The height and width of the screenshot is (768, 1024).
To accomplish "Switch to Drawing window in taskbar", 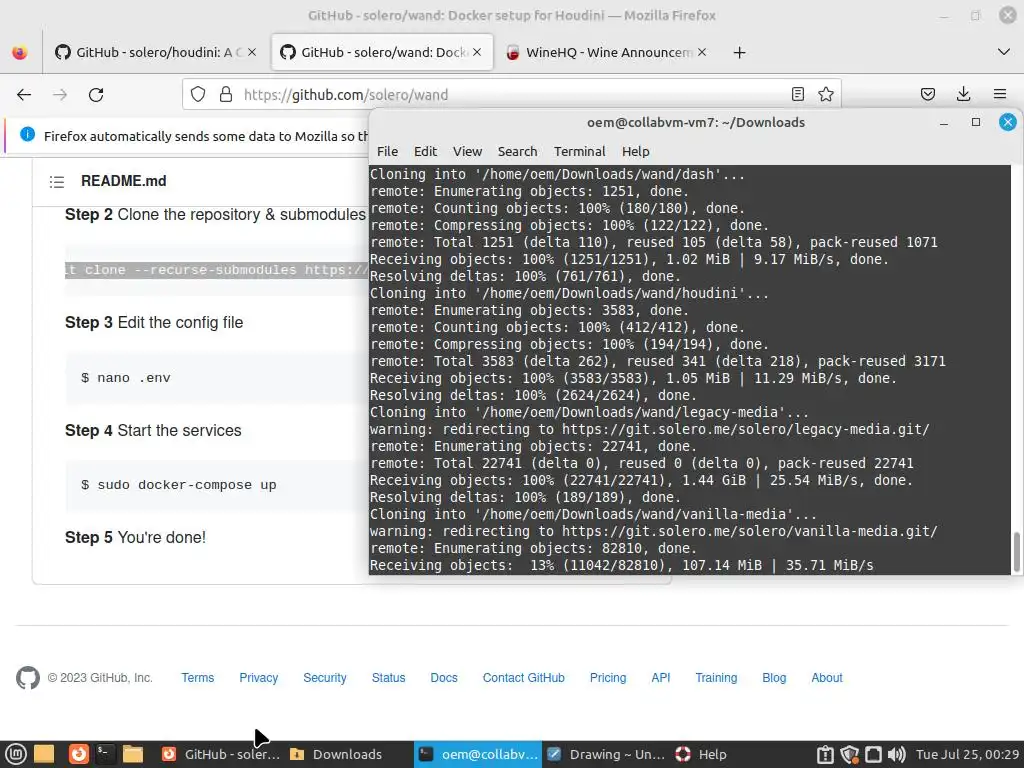I will (x=606, y=754).
